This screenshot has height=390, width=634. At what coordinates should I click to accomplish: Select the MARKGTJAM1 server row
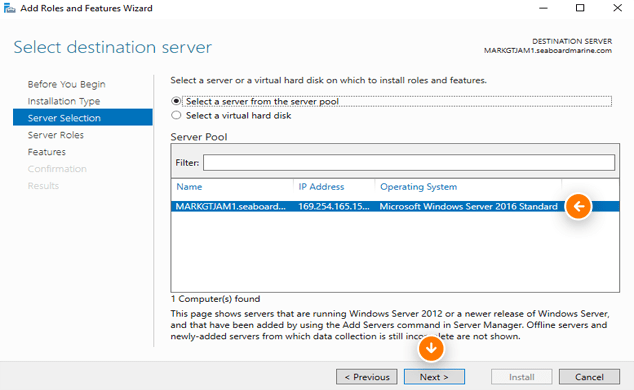[395, 207]
